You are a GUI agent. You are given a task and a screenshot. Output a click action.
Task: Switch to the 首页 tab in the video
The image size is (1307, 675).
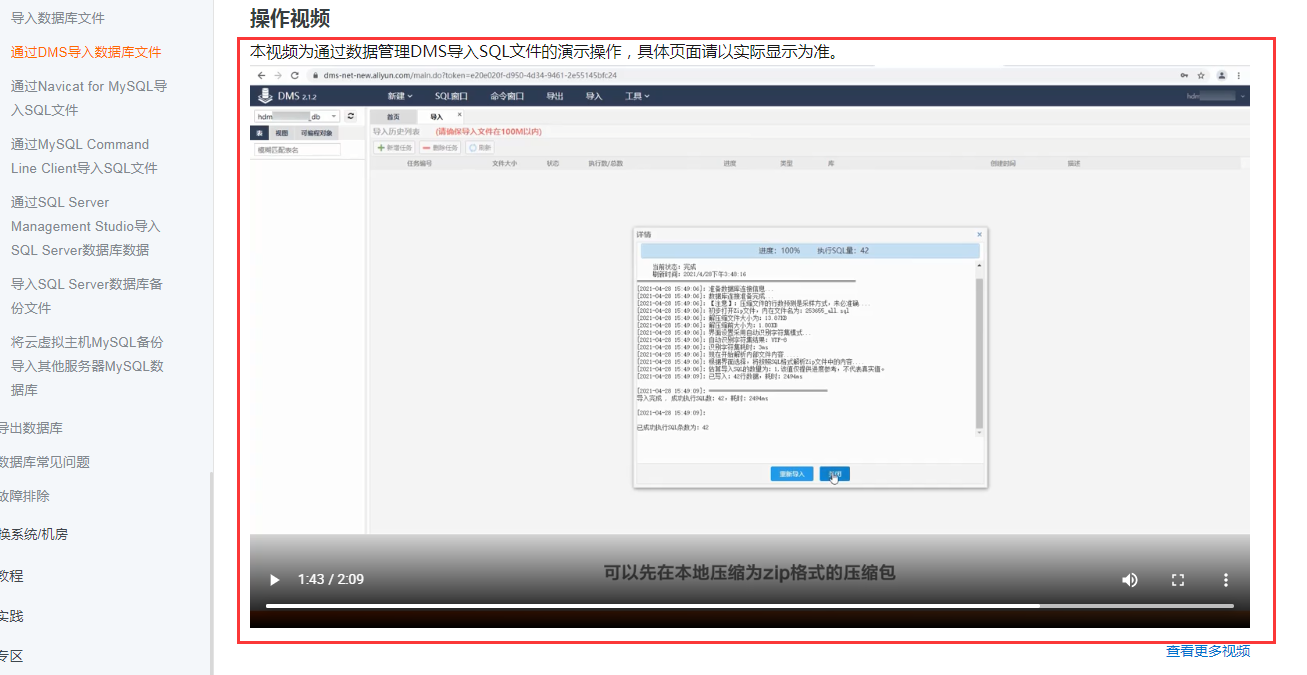(393, 117)
